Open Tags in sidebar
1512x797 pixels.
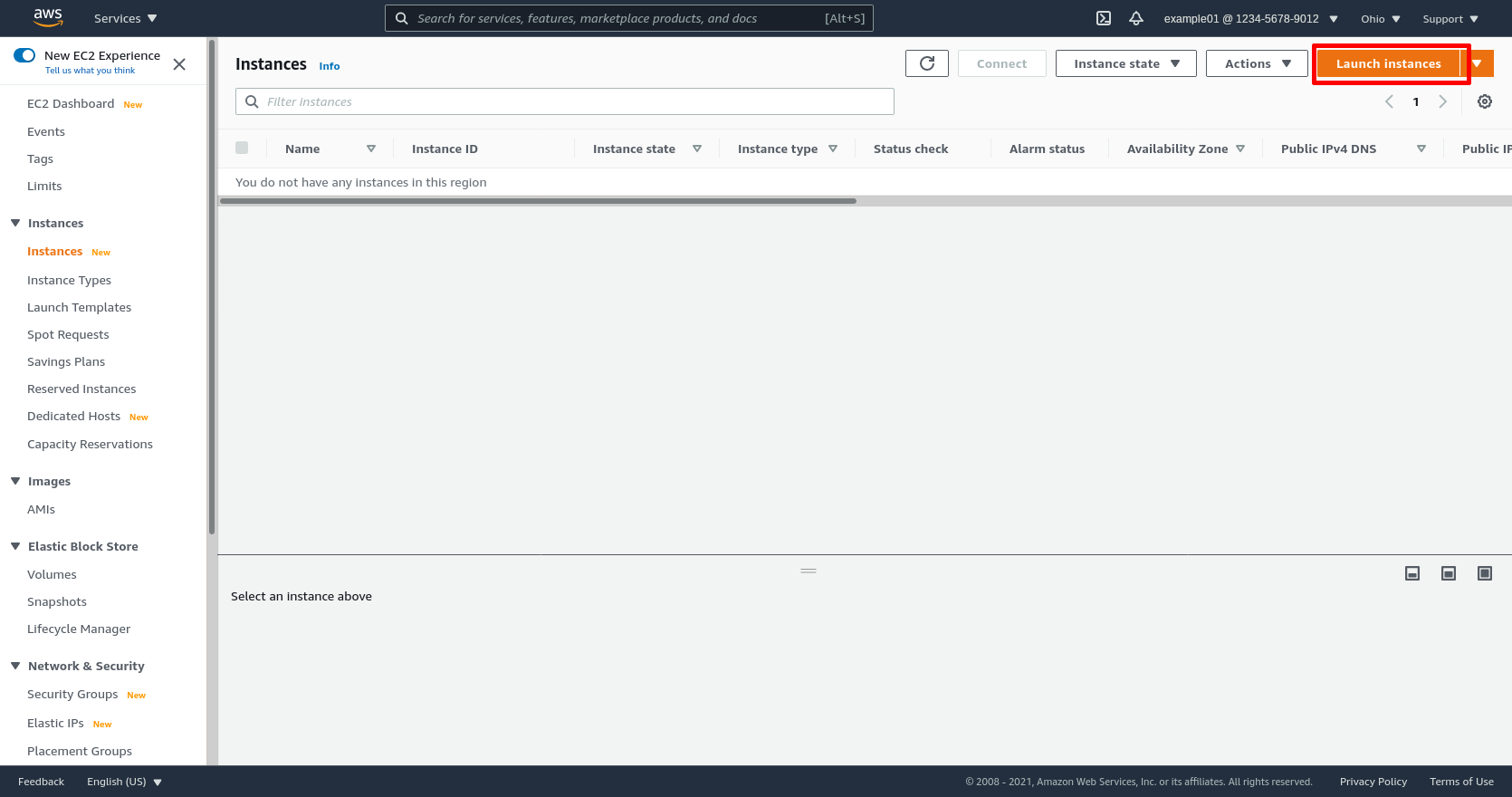tap(40, 158)
